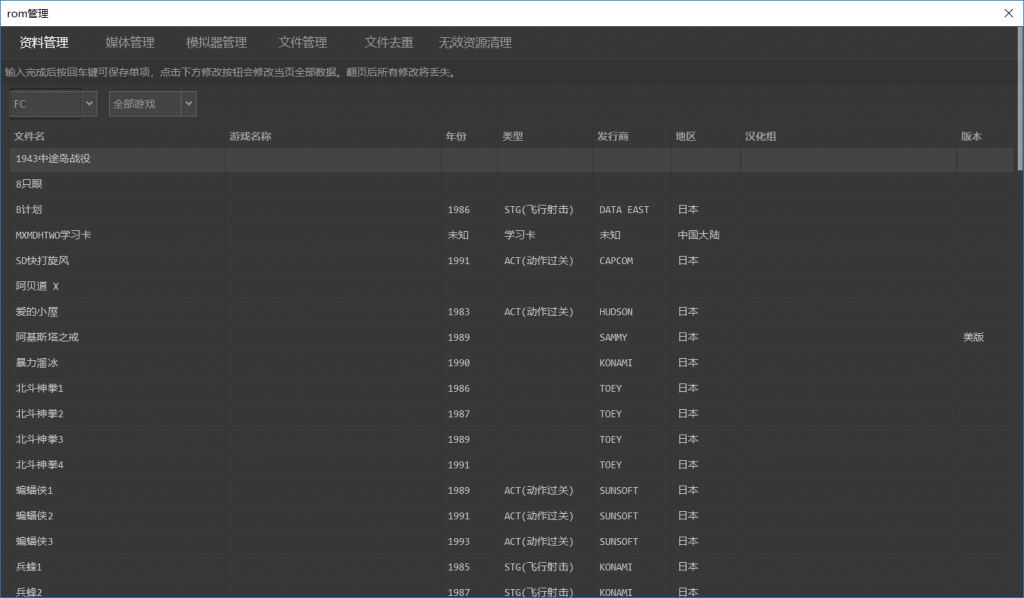This screenshot has height=598, width=1024.
Task: Click the 发行商 column header
Action: [x=612, y=136]
